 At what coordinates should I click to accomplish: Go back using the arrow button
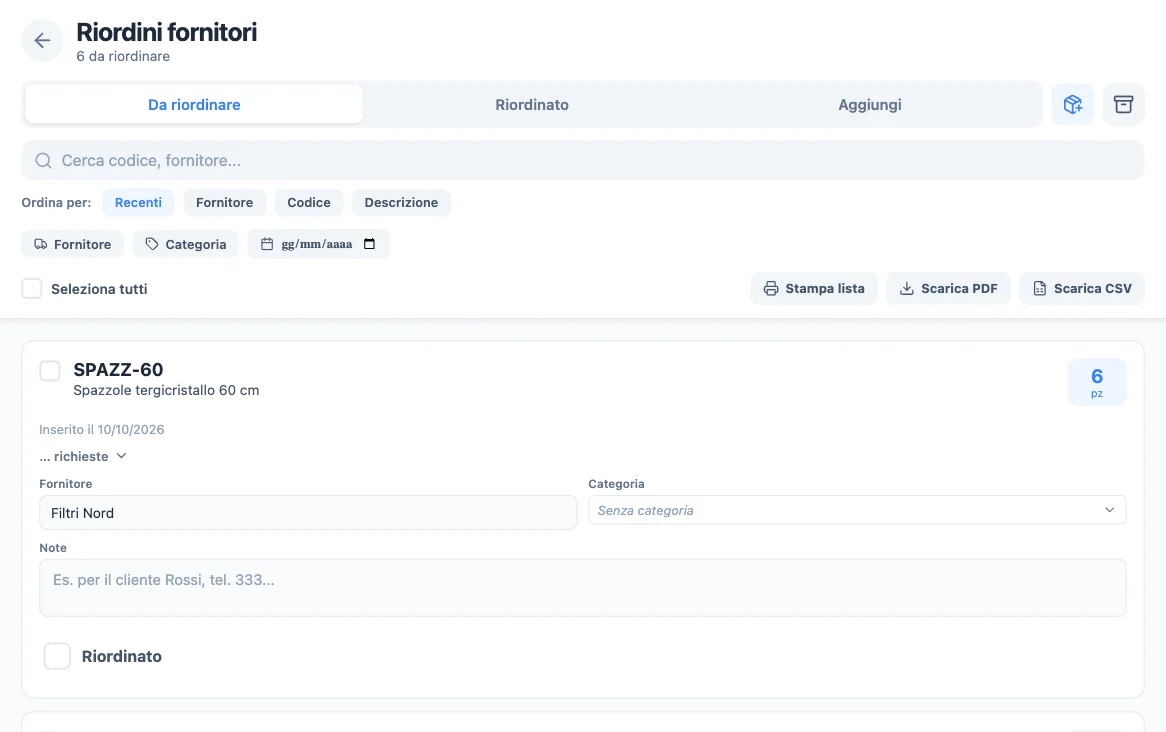[x=42, y=40]
